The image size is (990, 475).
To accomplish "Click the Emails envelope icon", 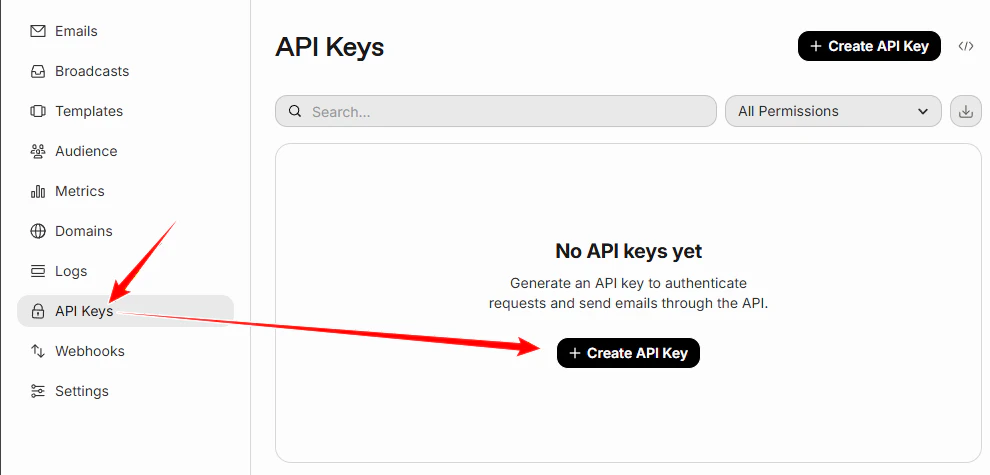I will point(38,31).
